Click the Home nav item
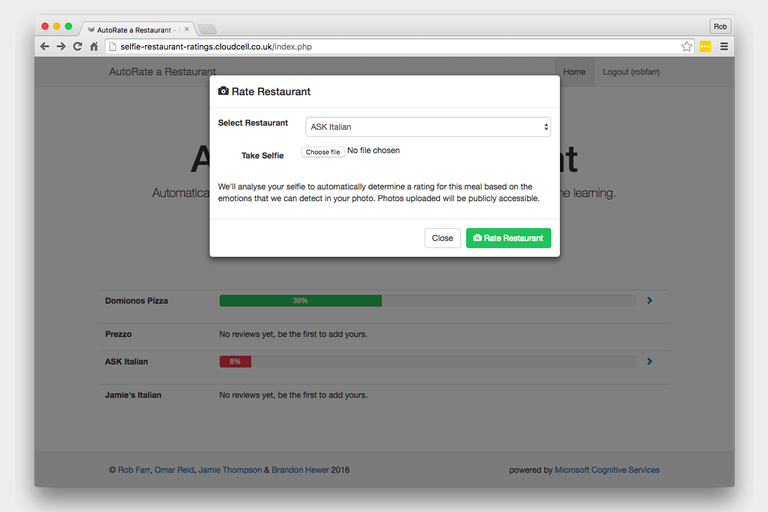768x512 pixels. [574, 72]
